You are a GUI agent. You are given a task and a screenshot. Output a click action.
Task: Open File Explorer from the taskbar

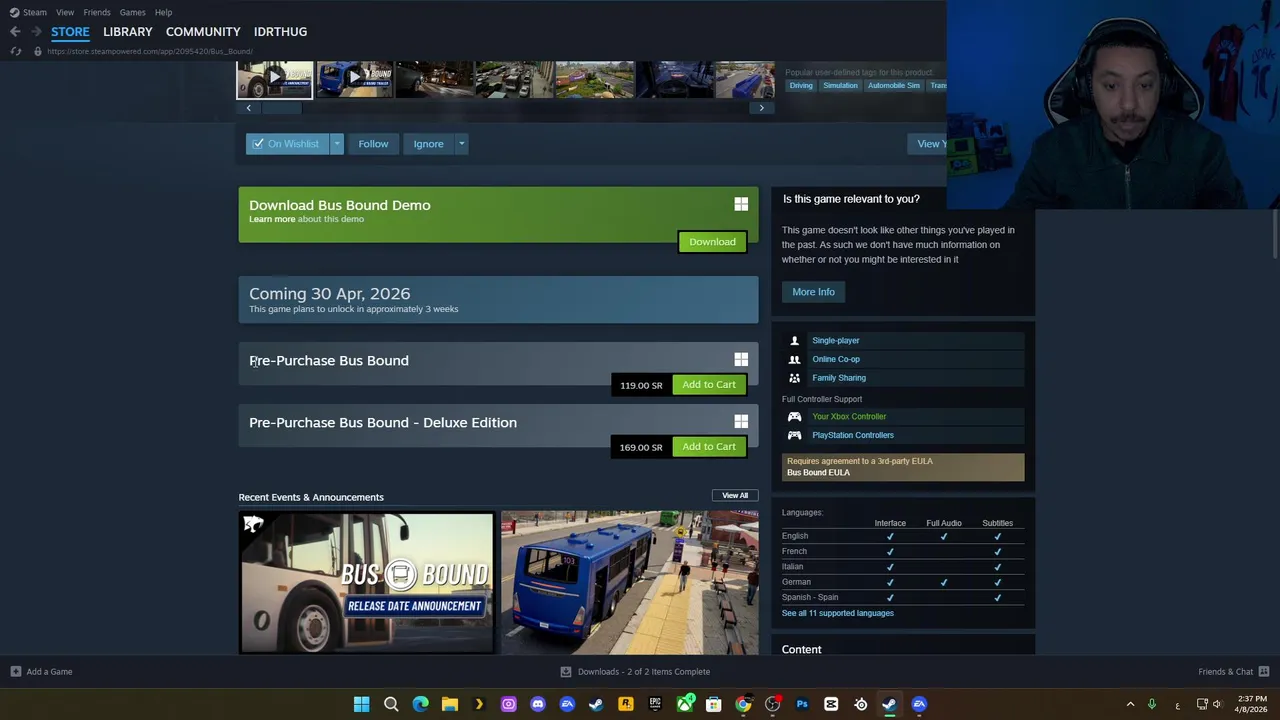(x=450, y=704)
